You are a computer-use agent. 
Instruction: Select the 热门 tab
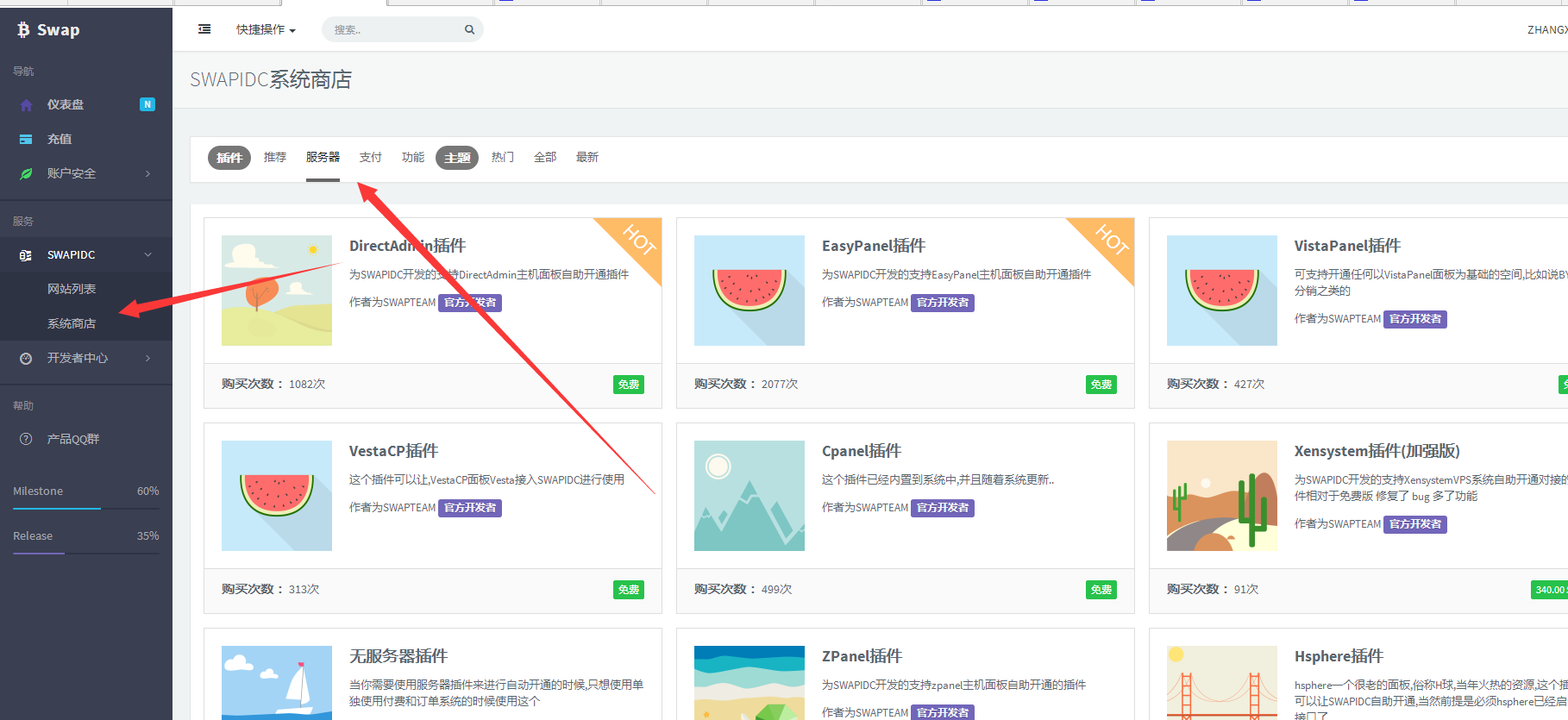click(x=502, y=157)
